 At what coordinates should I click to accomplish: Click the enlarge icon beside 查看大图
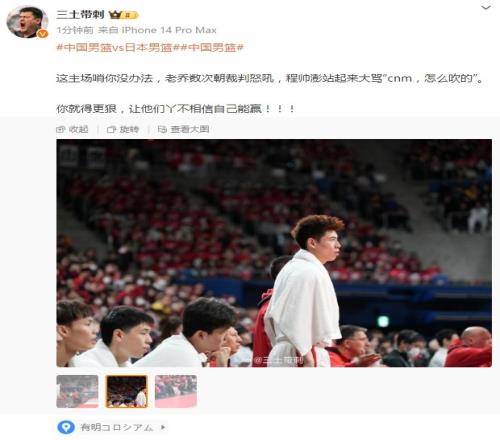click(162, 129)
